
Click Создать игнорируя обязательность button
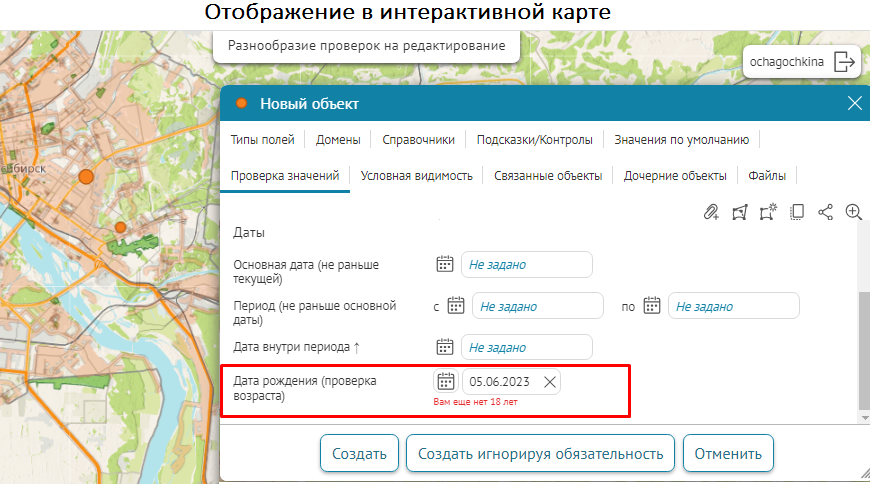coord(540,453)
